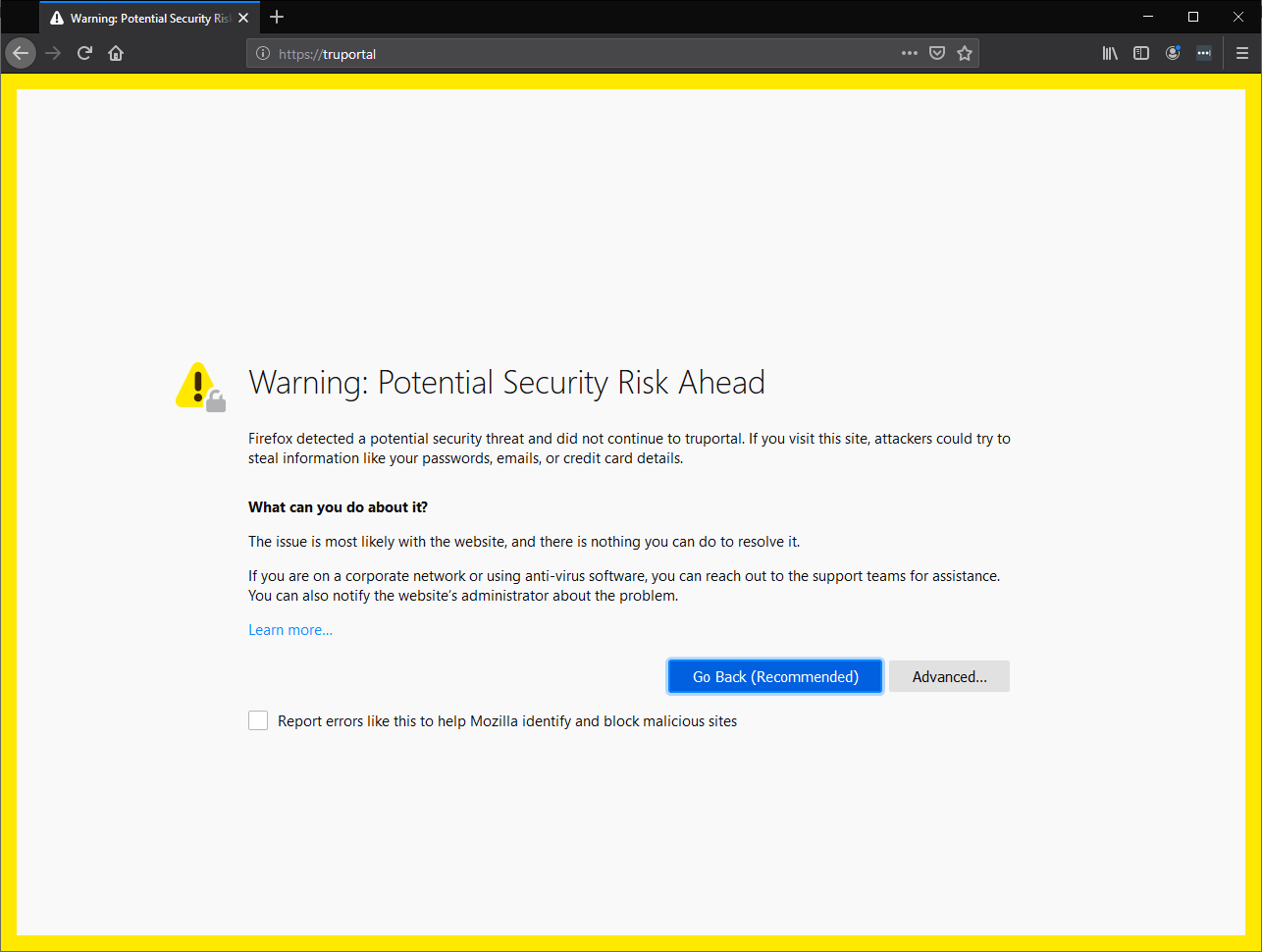Check the Report errors to Mozilla checkbox

pos(258,721)
